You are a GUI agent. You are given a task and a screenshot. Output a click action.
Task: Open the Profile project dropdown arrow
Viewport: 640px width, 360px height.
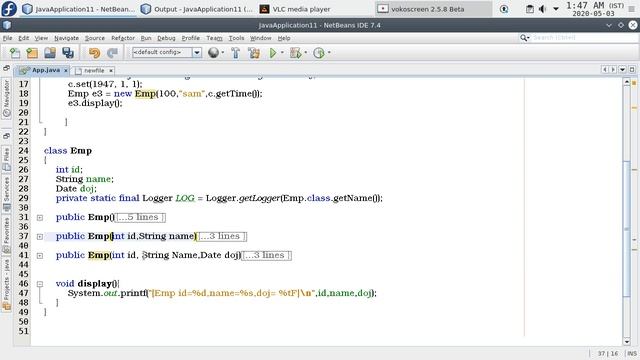point(329,53)
